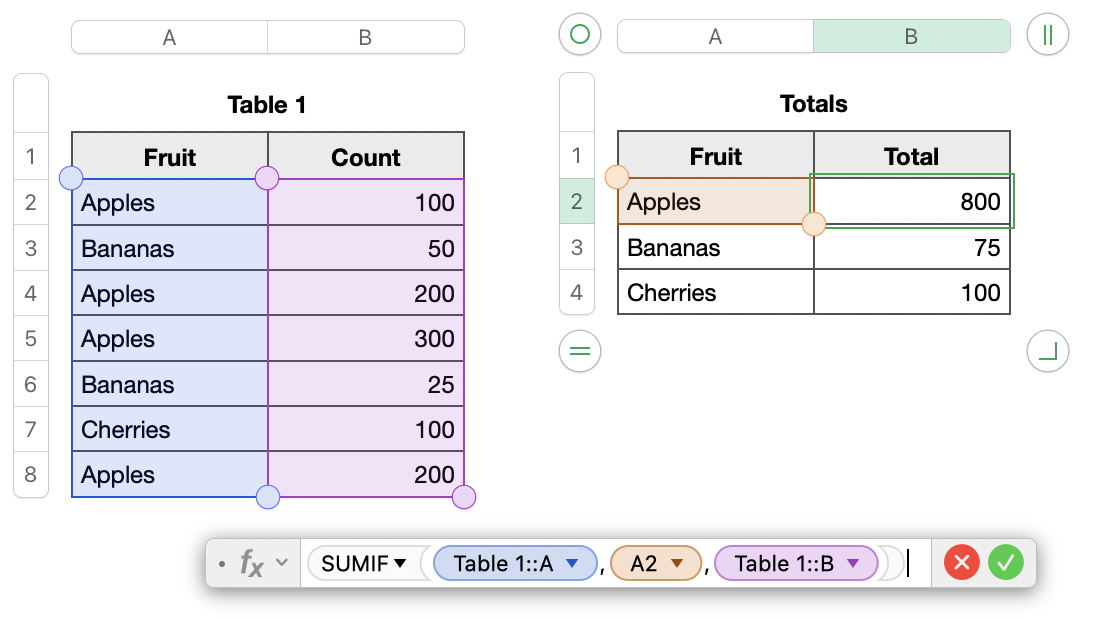The height and width of the screenshot is (618, 1100).
Task: Open the Table 1::A reference dropdown
Action: pyautogui.click(x=572, y=564)
